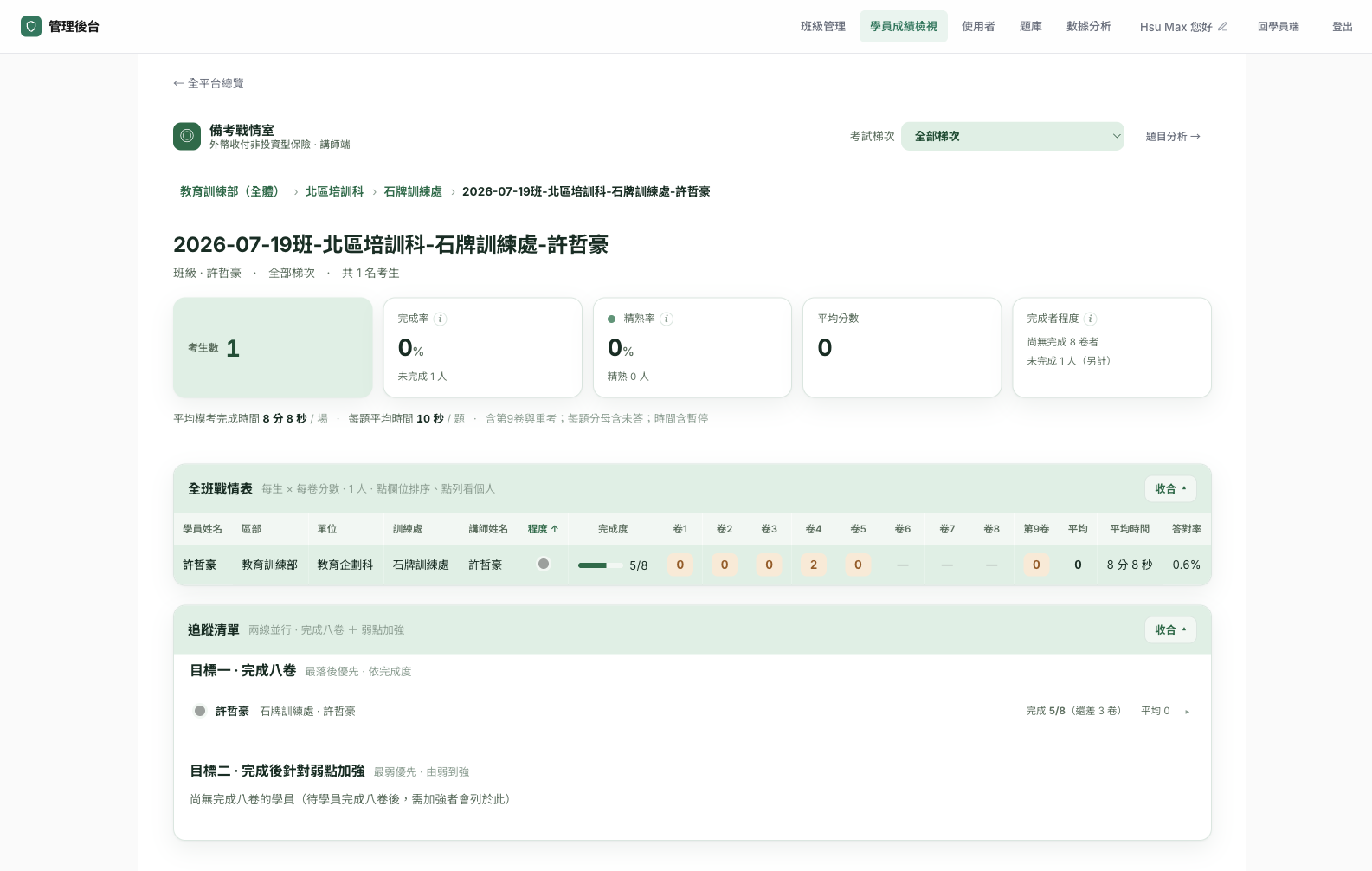Click the 平均分數 summary card
1372x871 pixels.
pyautogui.click(x=902, y=347)
